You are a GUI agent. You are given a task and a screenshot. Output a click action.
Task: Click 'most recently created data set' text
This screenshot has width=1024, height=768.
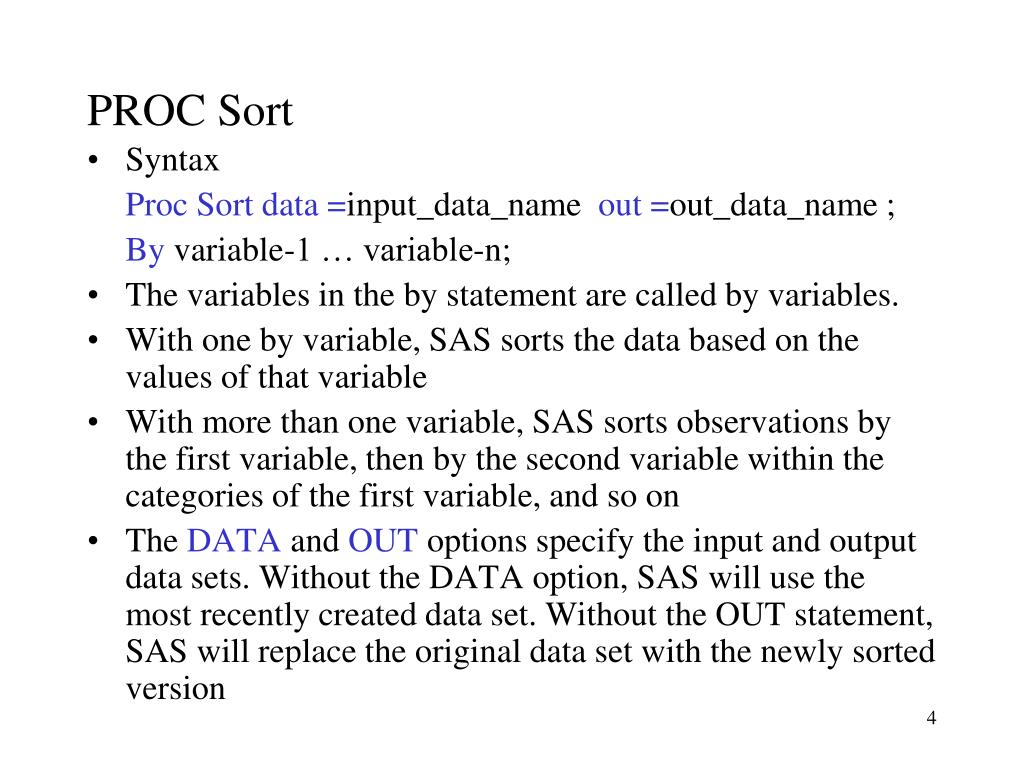(x=330, y=615)
